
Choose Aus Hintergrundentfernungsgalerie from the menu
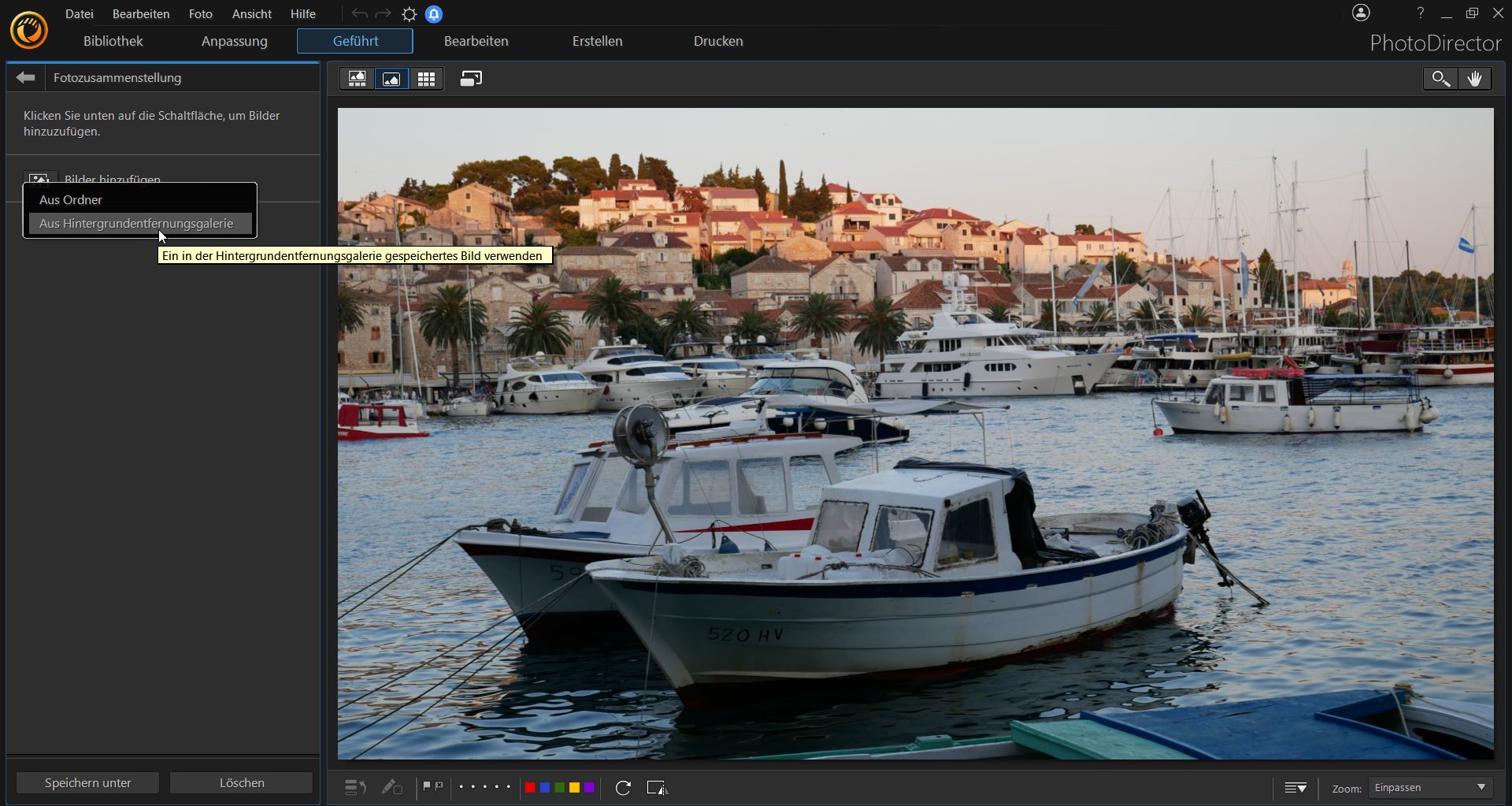point(136,224)
